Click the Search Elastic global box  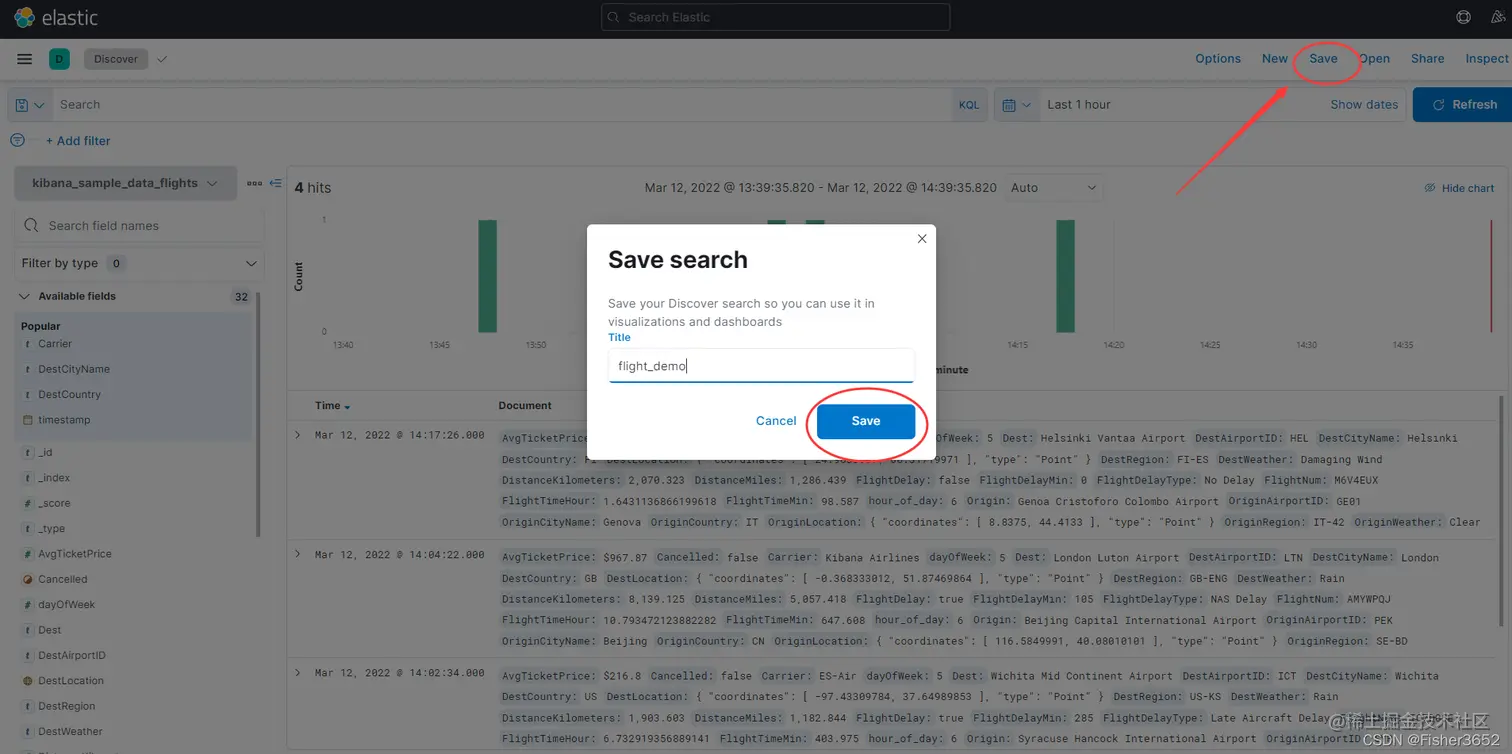tap(776, 17)
